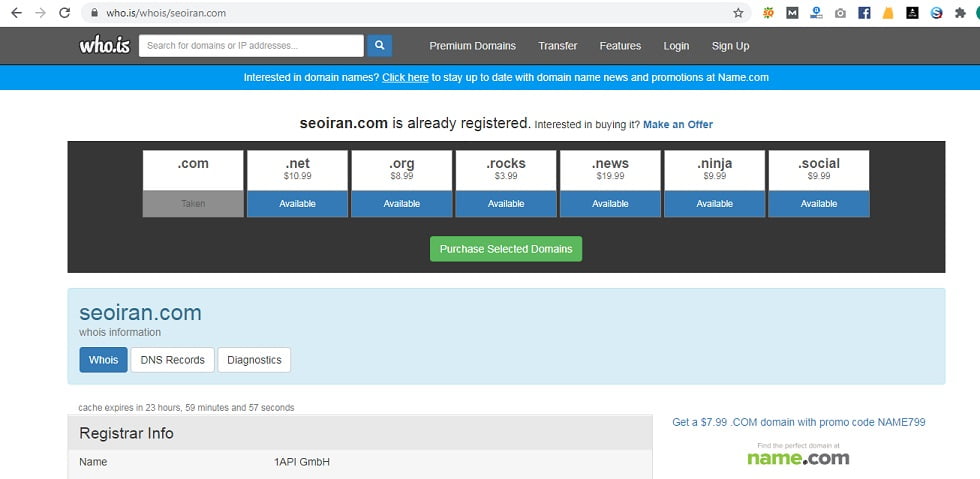Switch to the DNS Records tab
980x479 pixels.
(x=172, y=360)
